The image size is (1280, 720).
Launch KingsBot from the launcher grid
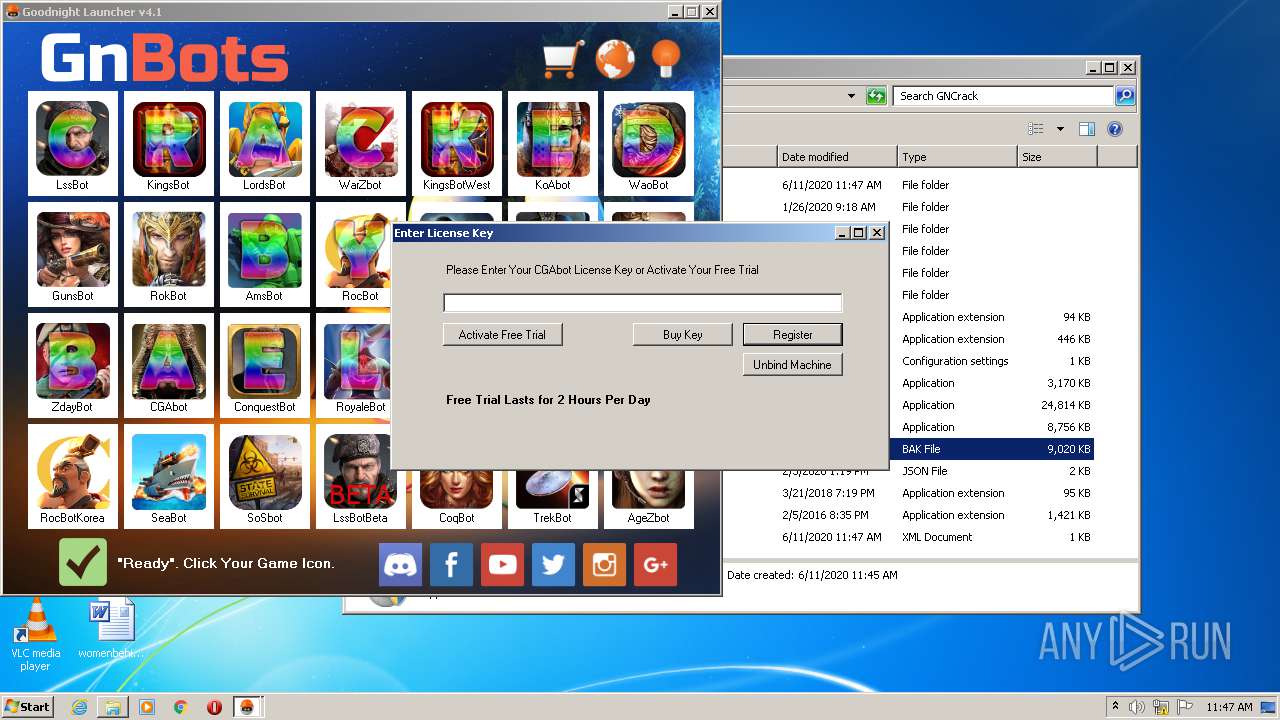pyautogui.click(x=168, y=143)
